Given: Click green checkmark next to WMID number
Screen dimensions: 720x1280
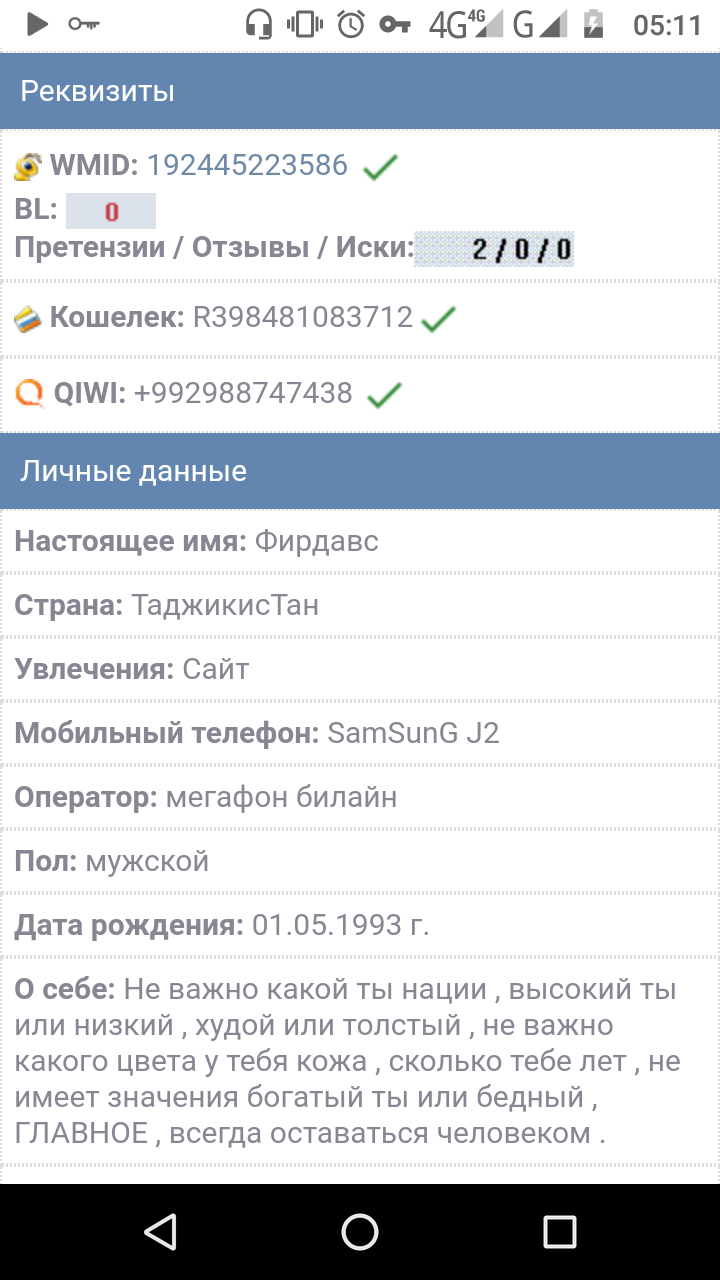Looking at the screenshot, I should tap(380, 167).
